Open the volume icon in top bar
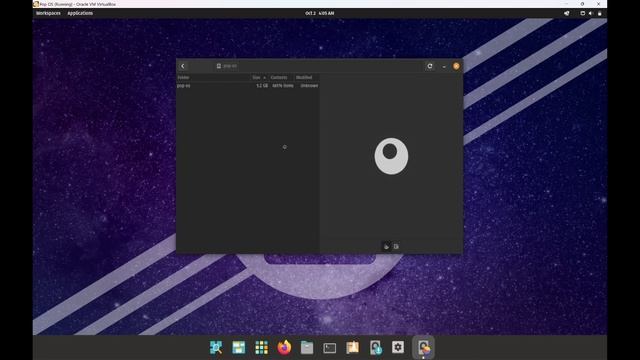This screenshot has width=640, height=360. click(x=591, y=13)
